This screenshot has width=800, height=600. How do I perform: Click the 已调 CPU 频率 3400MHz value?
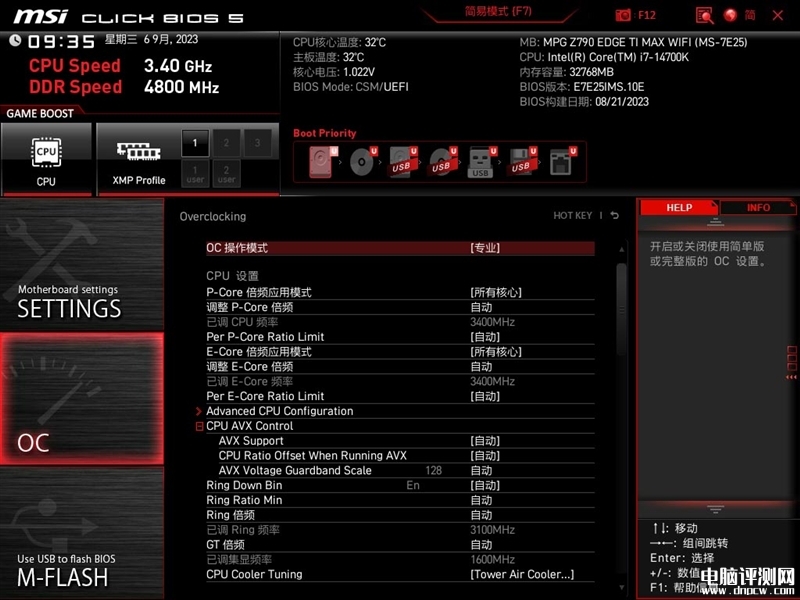(492, 322)
